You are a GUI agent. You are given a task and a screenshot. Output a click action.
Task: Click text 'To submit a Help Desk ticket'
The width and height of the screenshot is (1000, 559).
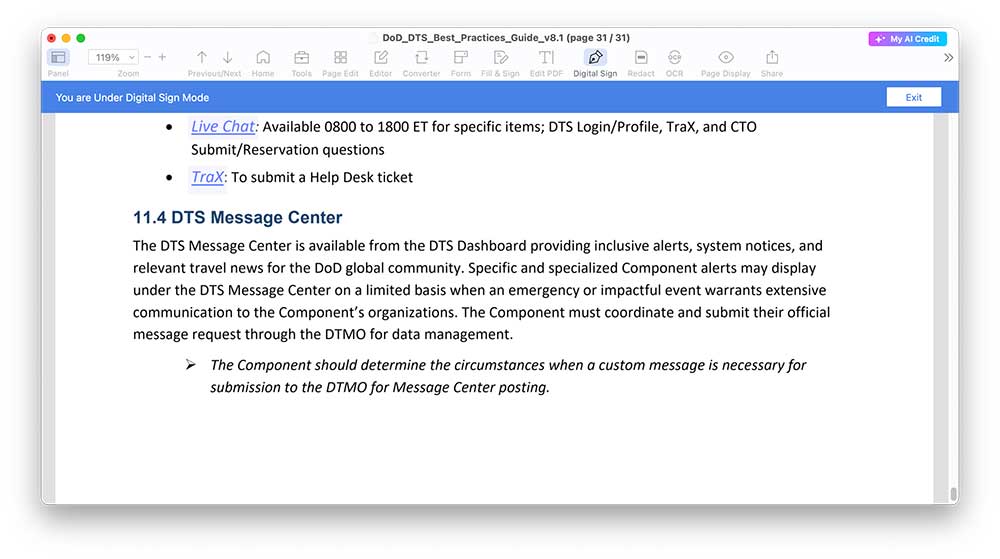pos(321,177)
